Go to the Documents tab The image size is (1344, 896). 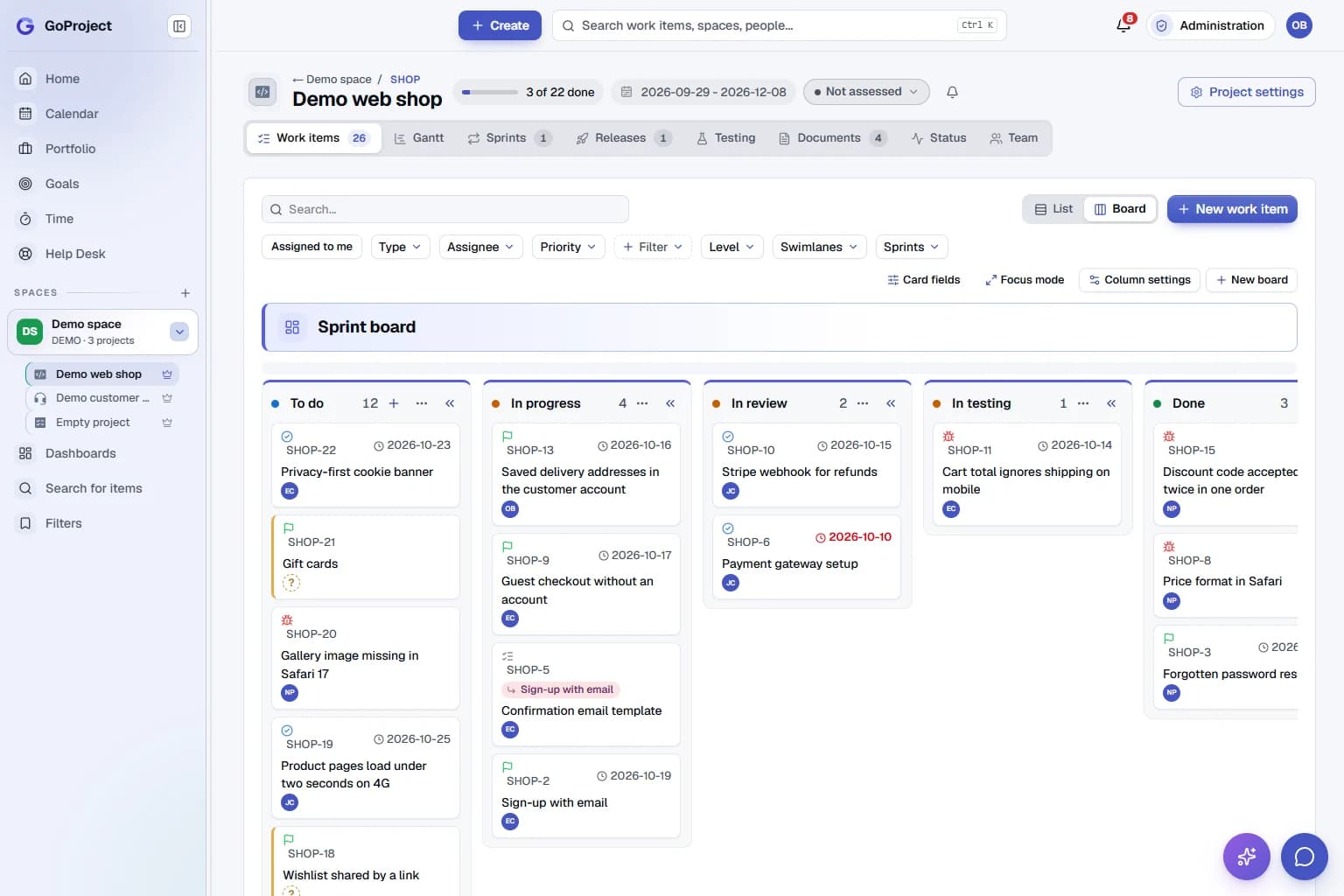pyautogui.click(x=832, y=138)
